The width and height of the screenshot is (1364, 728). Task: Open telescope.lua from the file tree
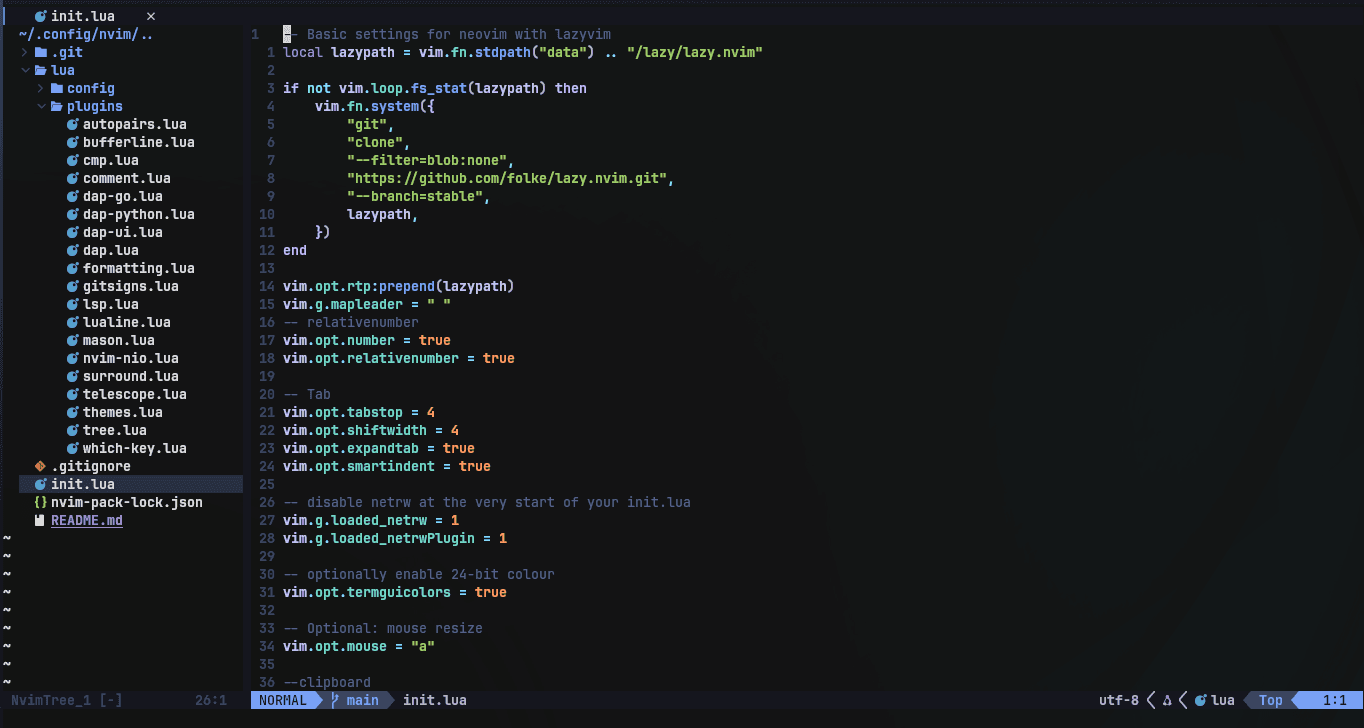135,394
